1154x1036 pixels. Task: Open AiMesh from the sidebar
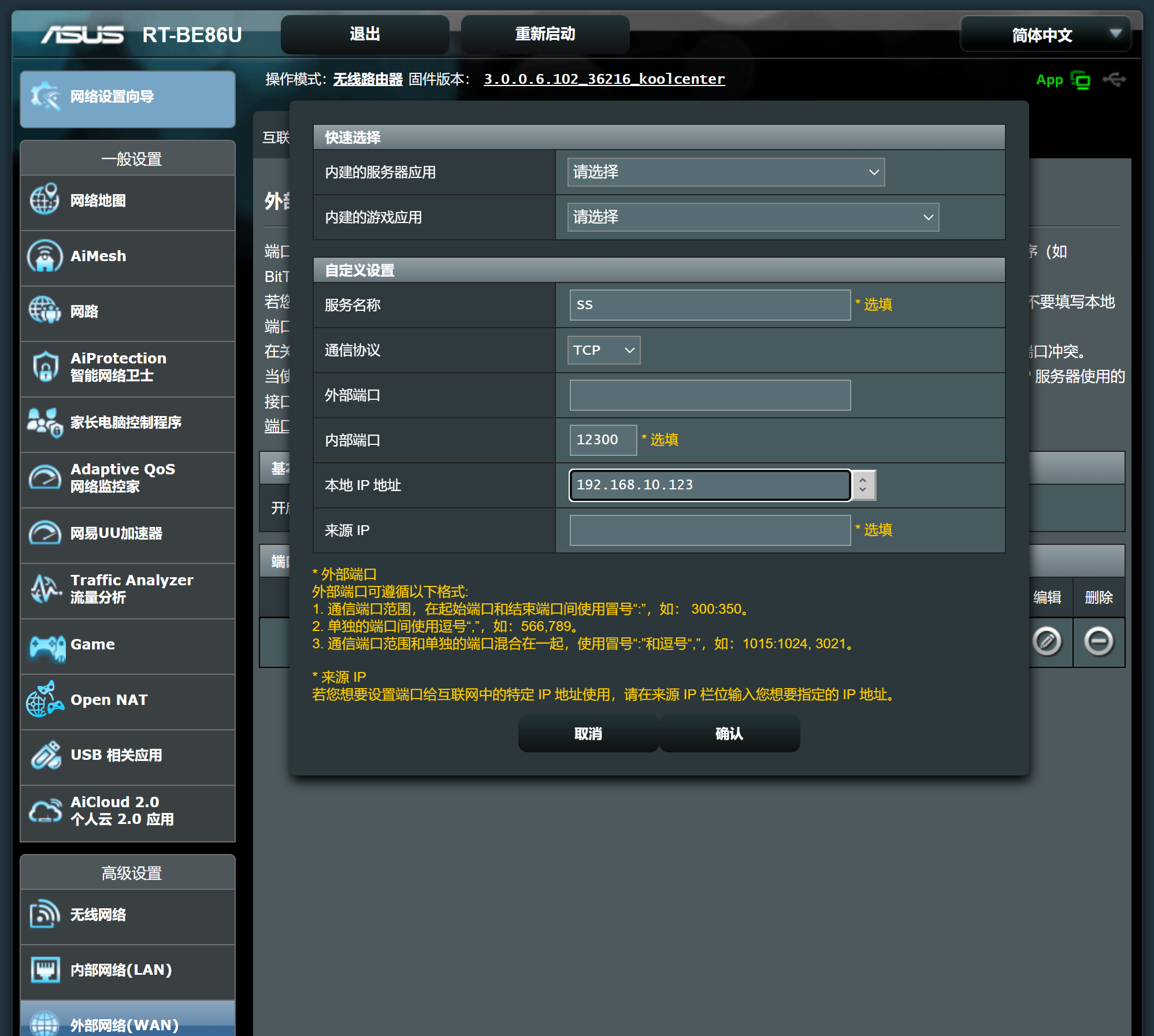point(128,256)
